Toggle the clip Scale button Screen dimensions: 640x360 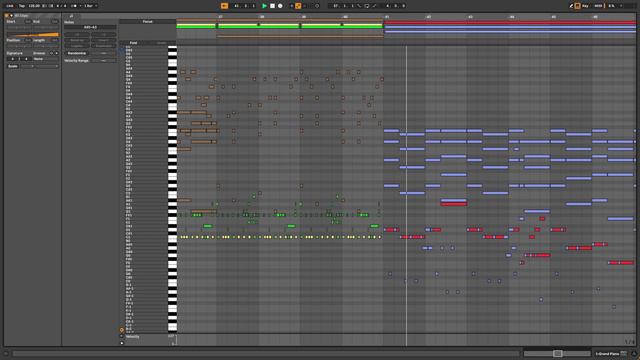coord(13,66)
